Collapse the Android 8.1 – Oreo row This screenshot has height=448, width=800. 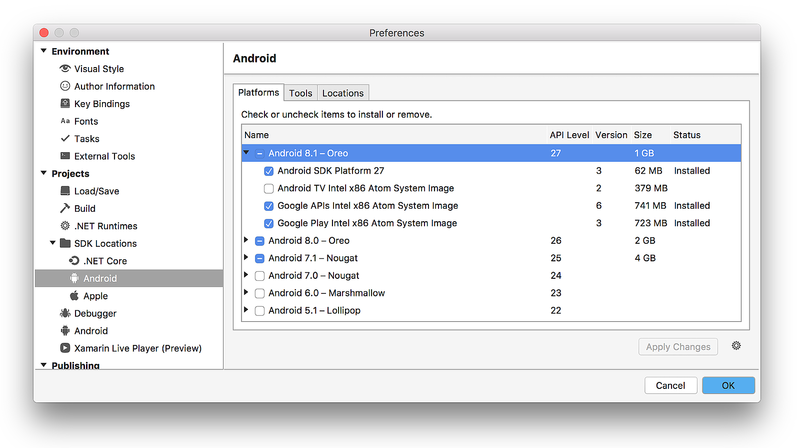247,153
